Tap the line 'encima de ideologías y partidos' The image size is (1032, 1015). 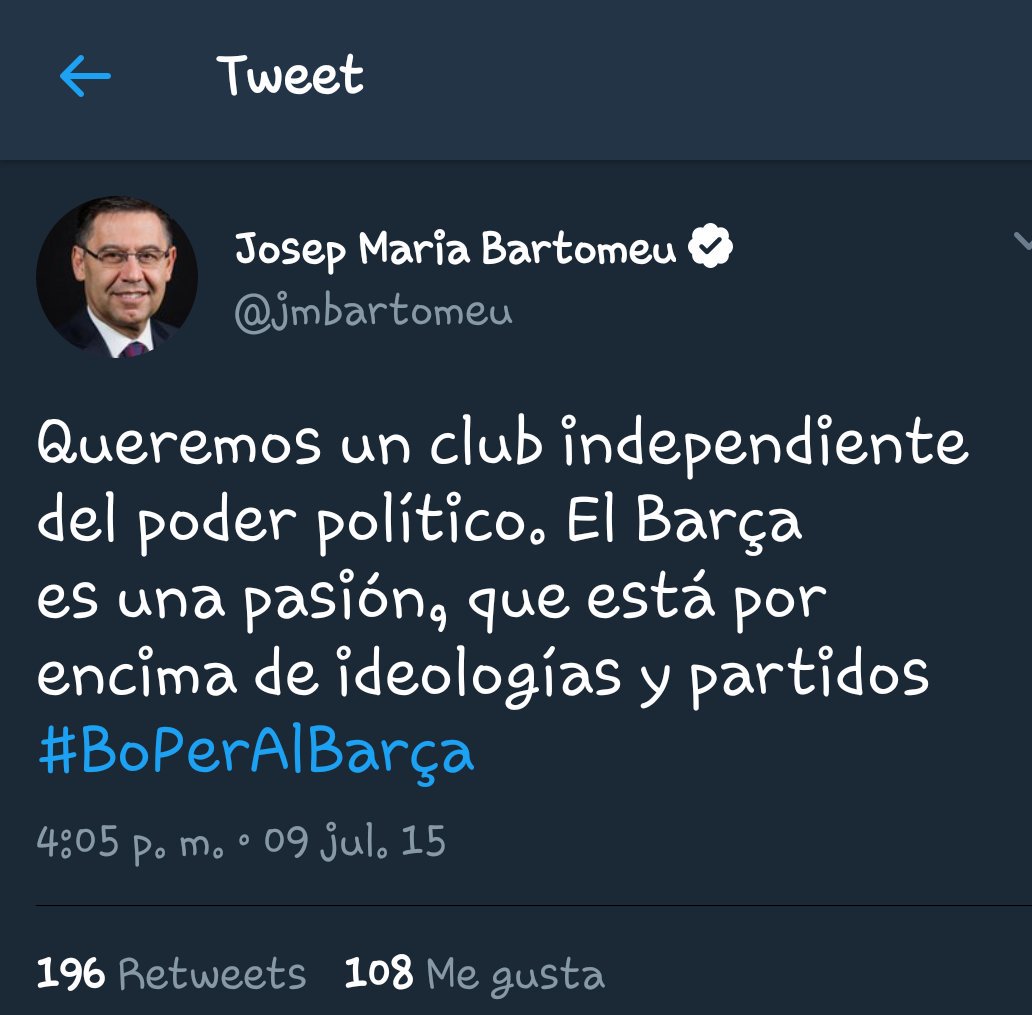coord(483,677)
